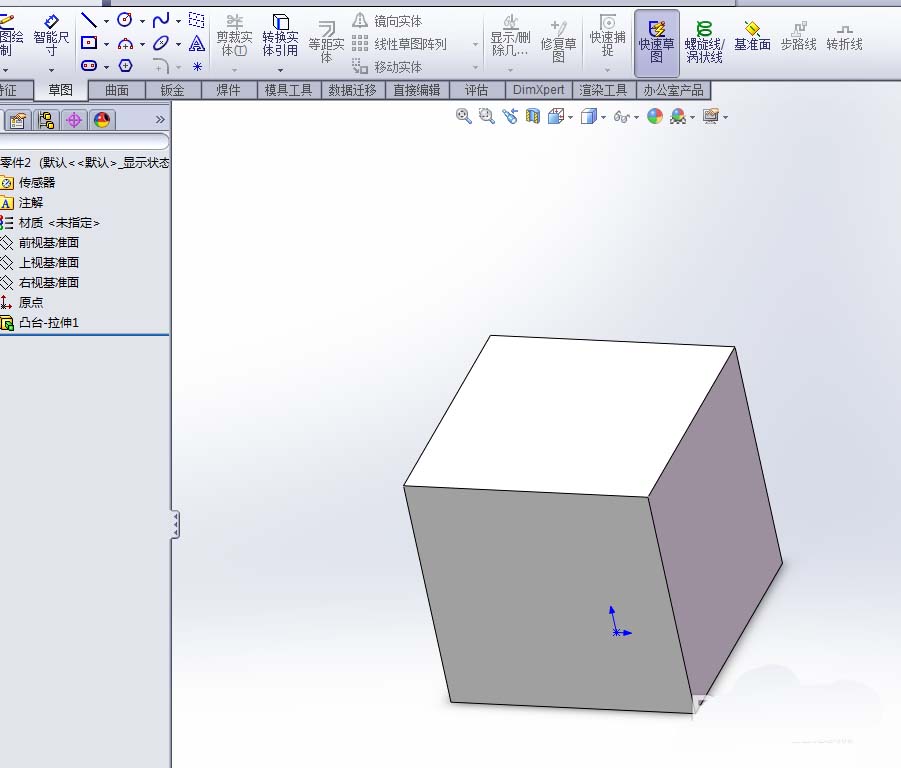Switch to the DimXpert tab
The width and height of the screenshot is (901, 768).
(x=538, y=90)
